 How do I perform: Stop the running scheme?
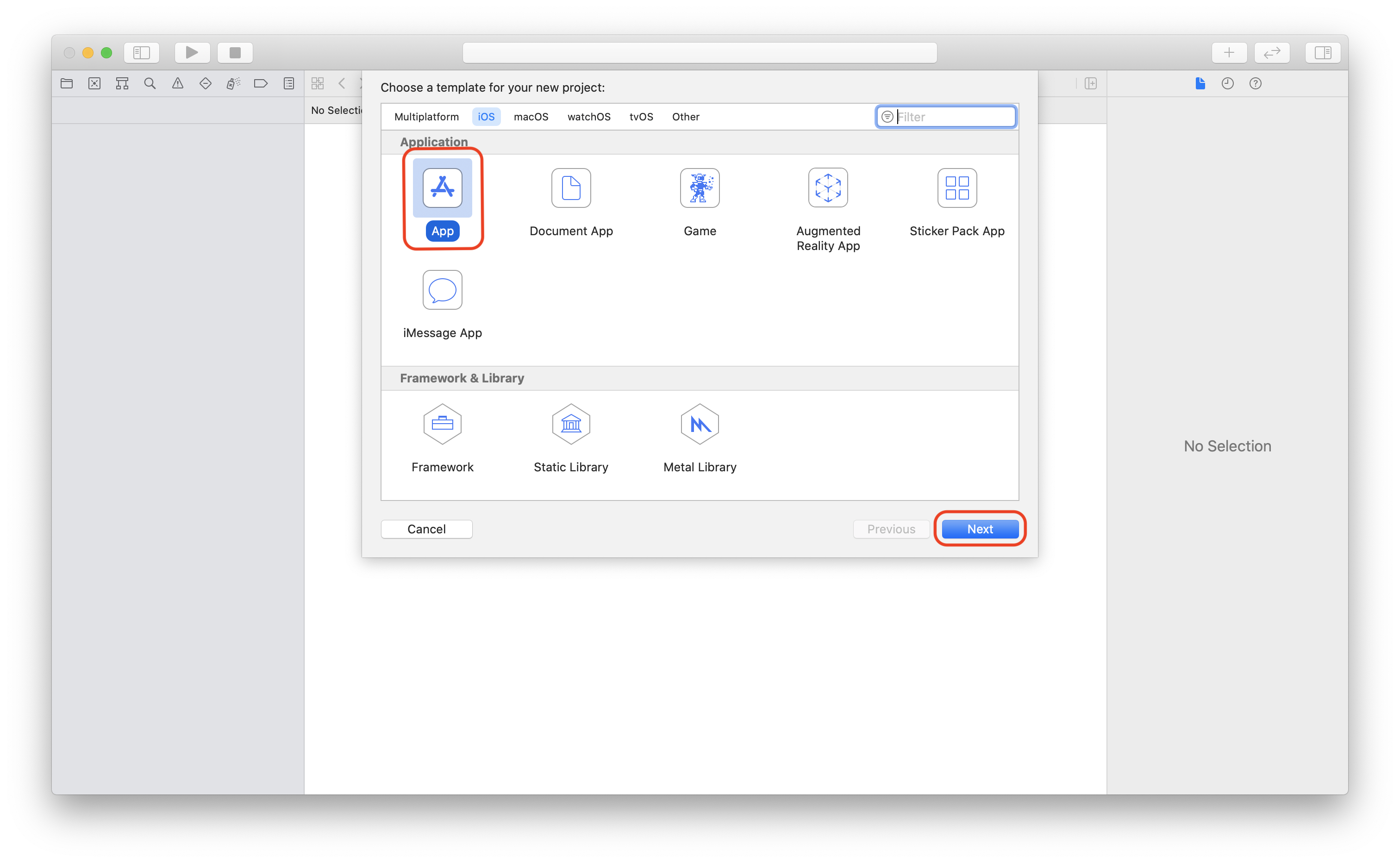(235, 52)
